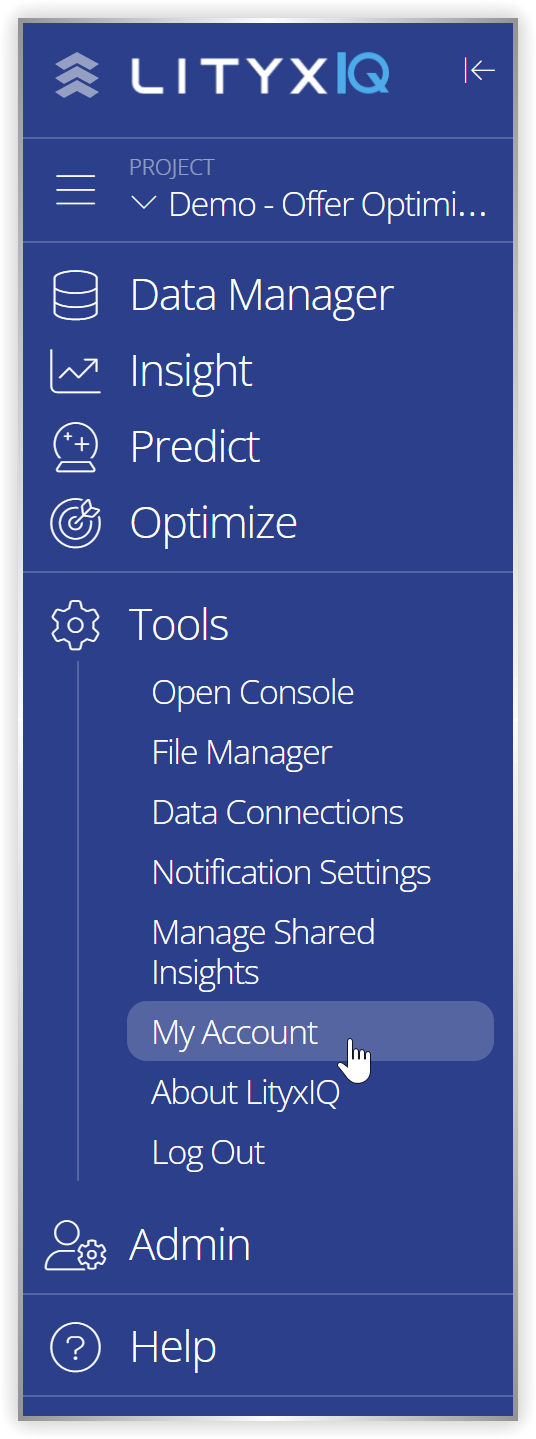The height and width of the screenshot is (1439, 536).
Task: Select Manage Shared Insights
Action: point(264,952)
